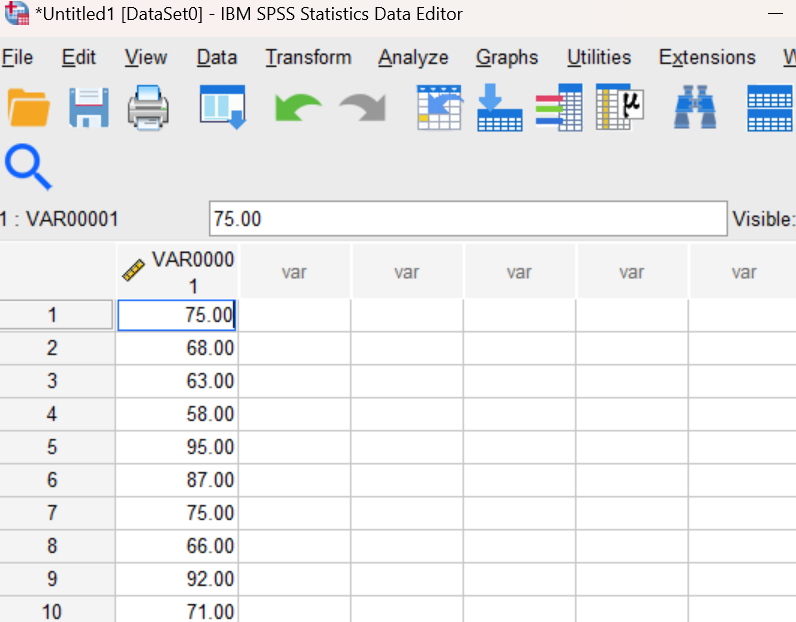
Task: Open the Recall recently used dialogs icon
Action: (x=223, y=107)
